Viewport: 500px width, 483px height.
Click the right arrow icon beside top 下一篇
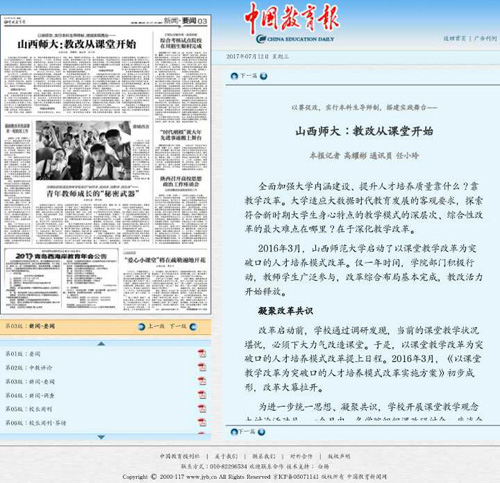263,76
